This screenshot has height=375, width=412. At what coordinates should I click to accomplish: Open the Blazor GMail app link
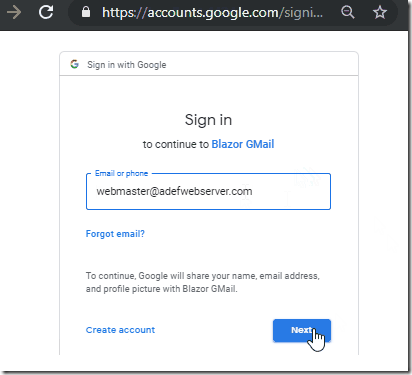(243, 144)
